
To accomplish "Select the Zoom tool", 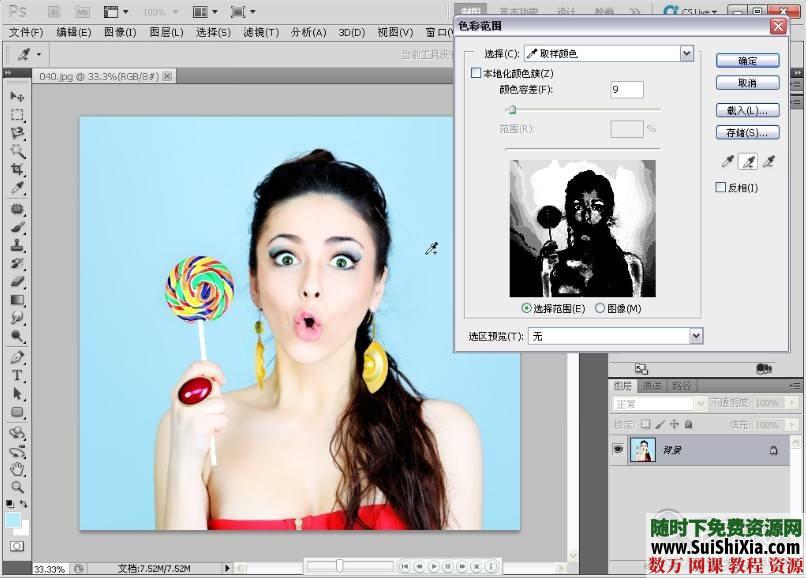I will [x=17, y=486].
